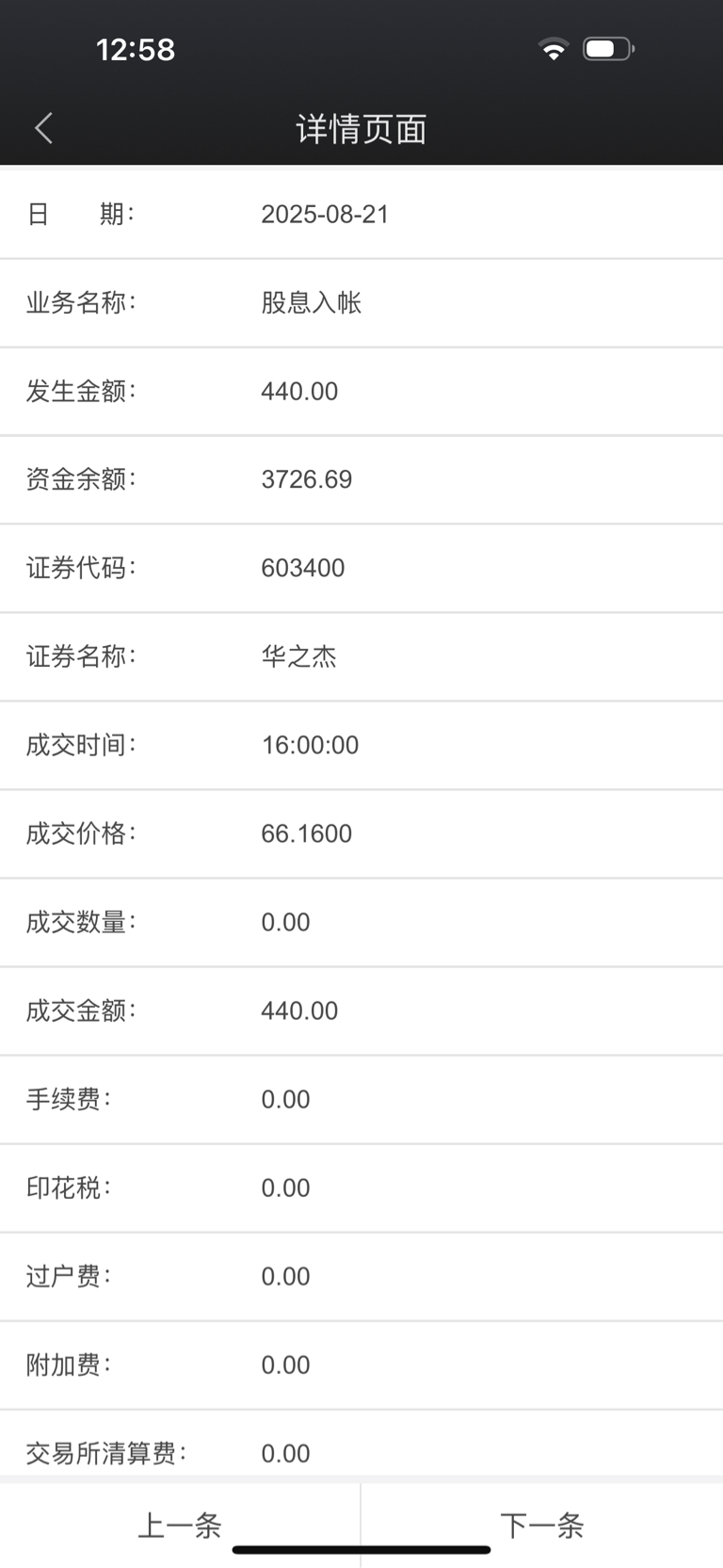Tap the 详情页面 title

tap(361, 129)
